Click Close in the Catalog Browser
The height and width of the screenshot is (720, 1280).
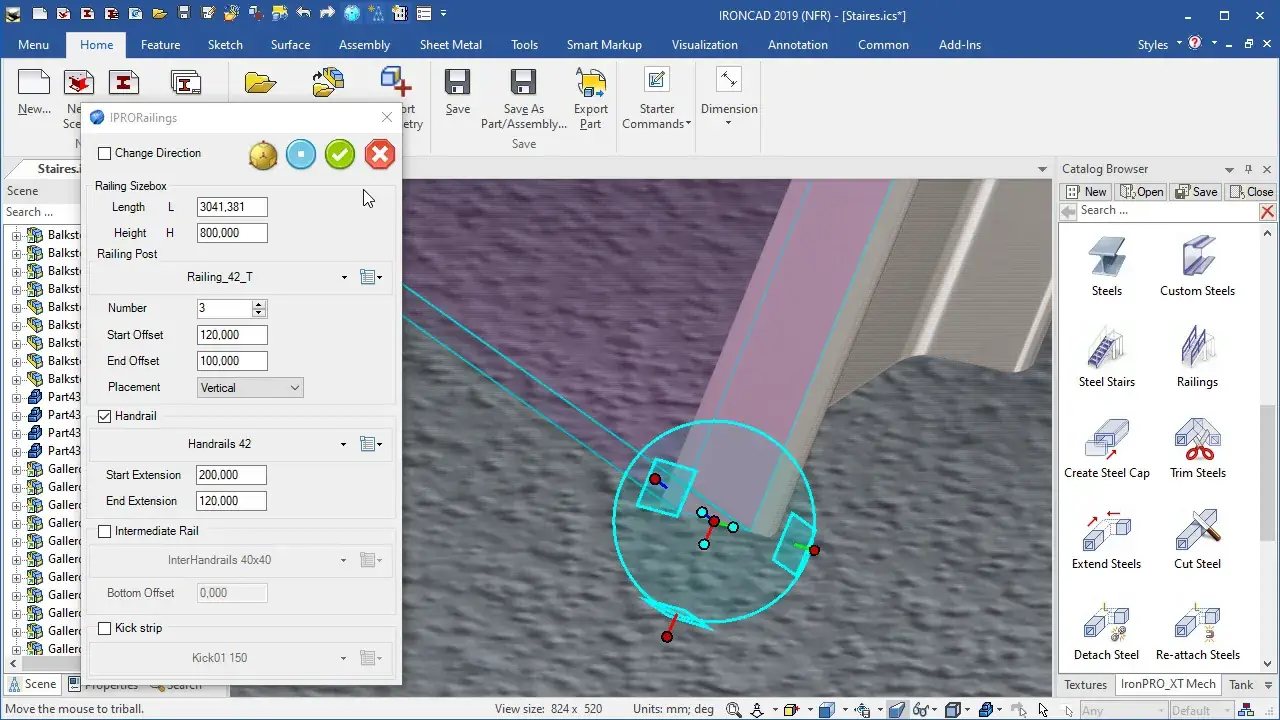[x=1251, y=192]
